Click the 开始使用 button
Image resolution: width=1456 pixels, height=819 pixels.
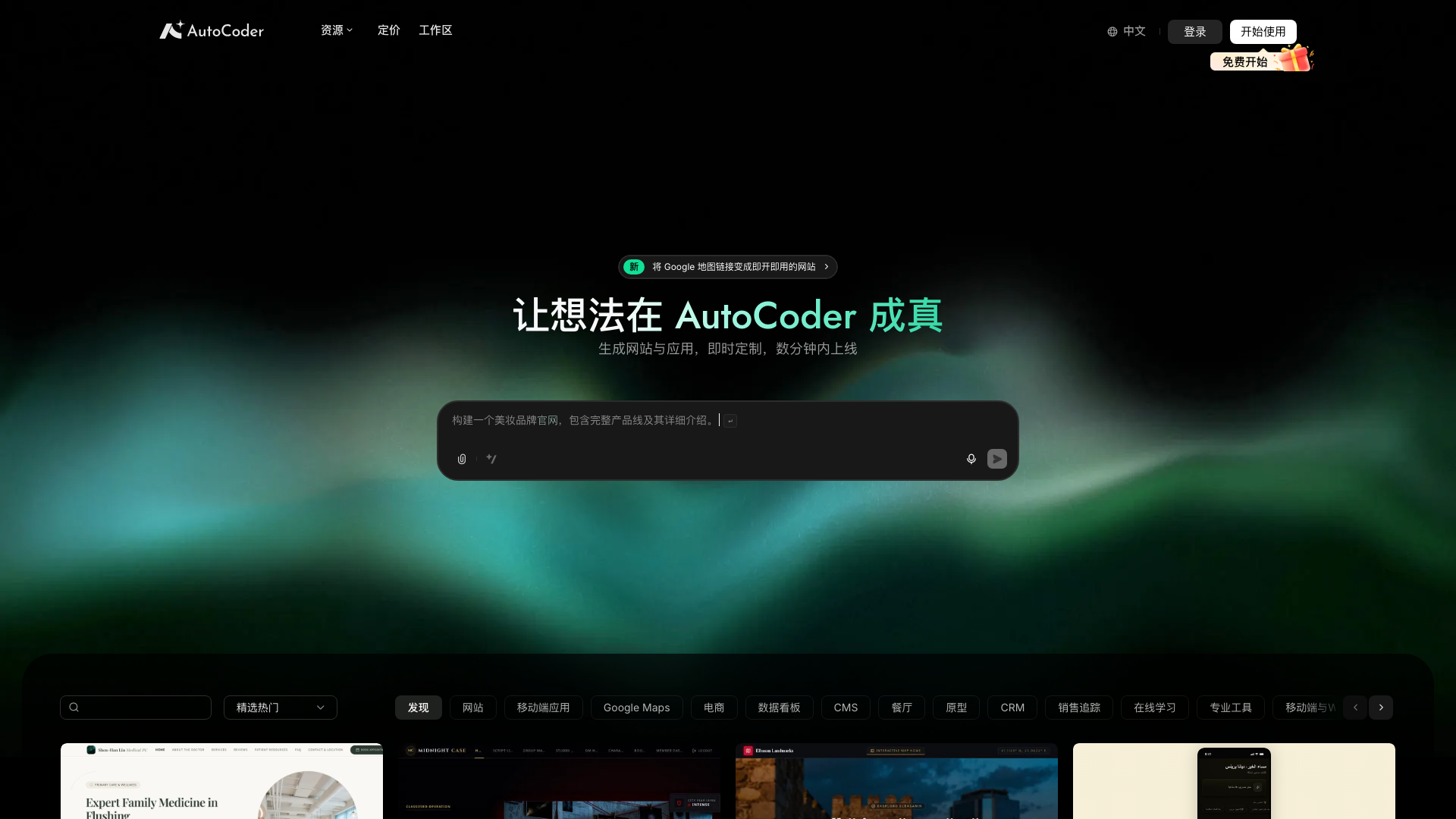pos(1263,32)
